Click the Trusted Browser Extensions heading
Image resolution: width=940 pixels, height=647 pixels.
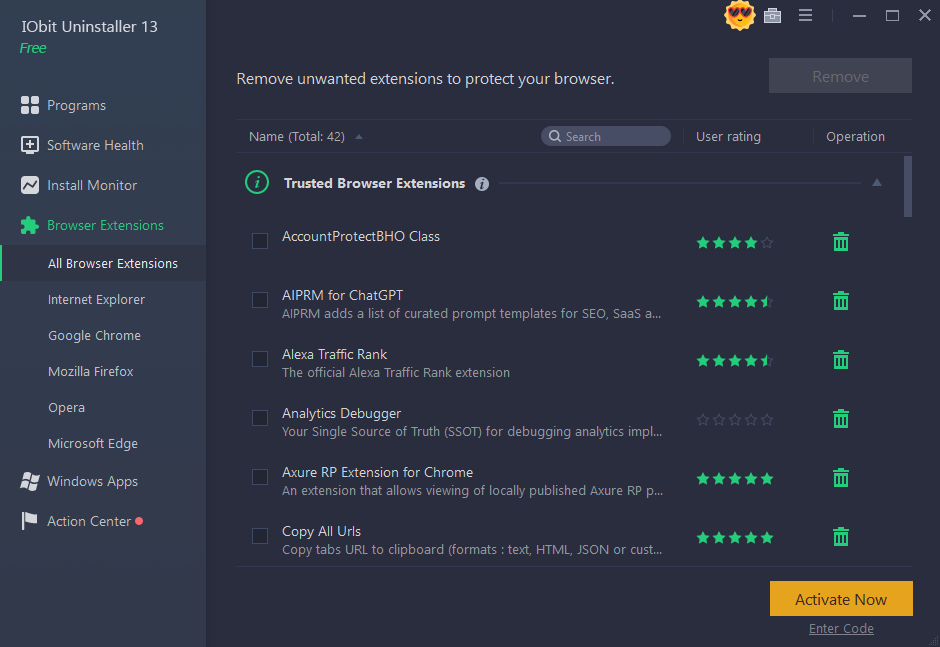click(374, 183)
